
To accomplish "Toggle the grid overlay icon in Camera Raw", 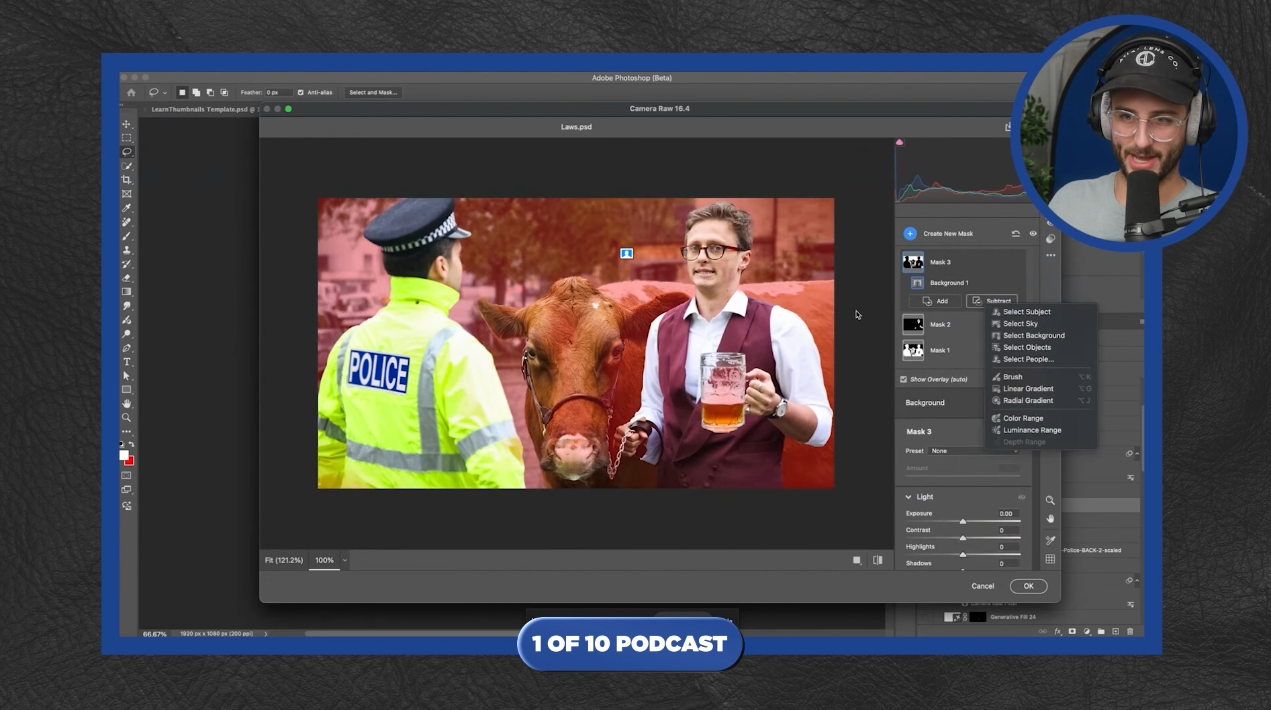I will point(1050,559).
